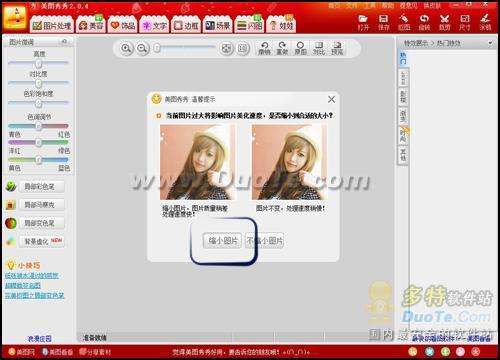Open the 边框 tab
The height and width of the screenshot is (360, 500).
click(186, 25)
